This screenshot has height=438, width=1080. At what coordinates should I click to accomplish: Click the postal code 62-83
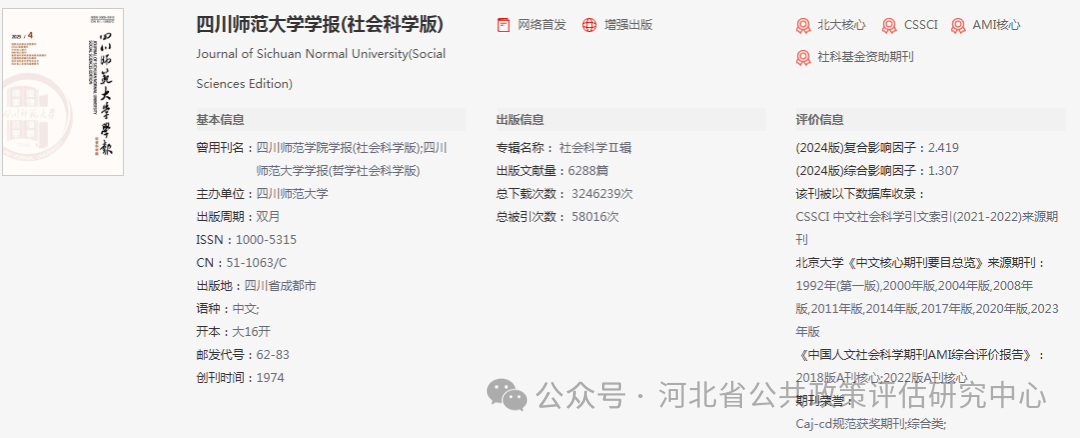273,355
